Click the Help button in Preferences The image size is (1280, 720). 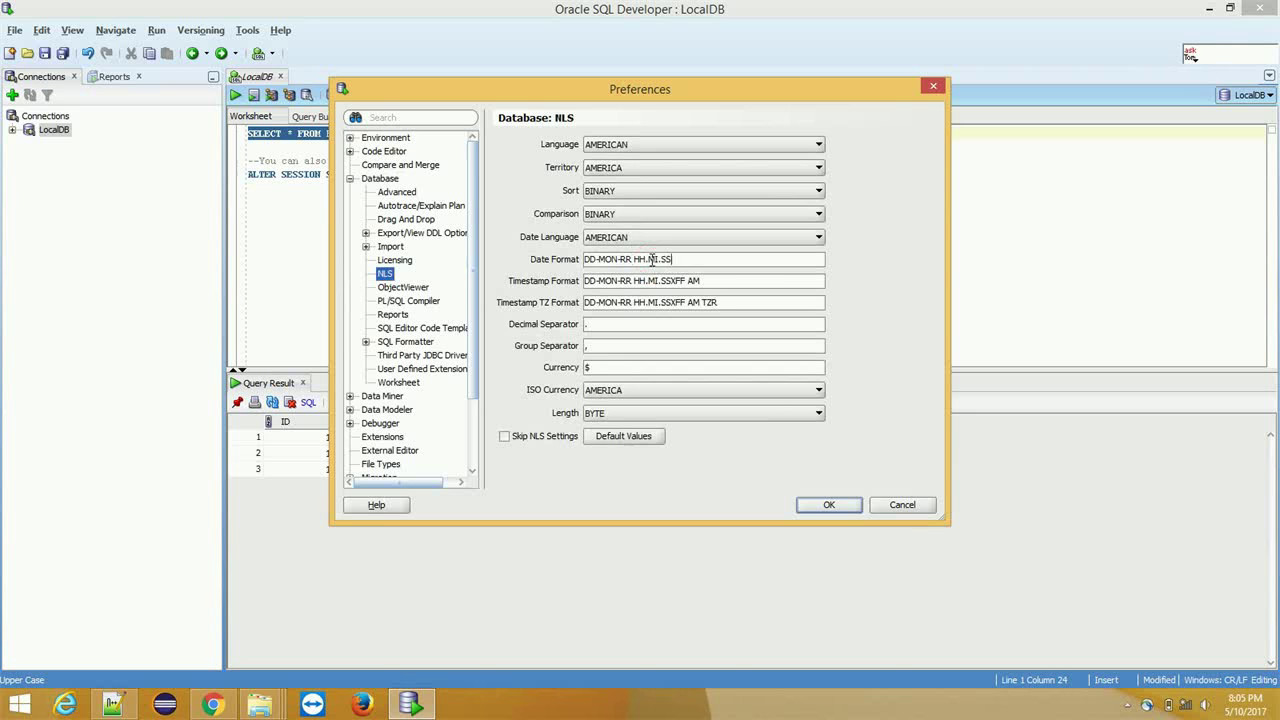point(376,505)
